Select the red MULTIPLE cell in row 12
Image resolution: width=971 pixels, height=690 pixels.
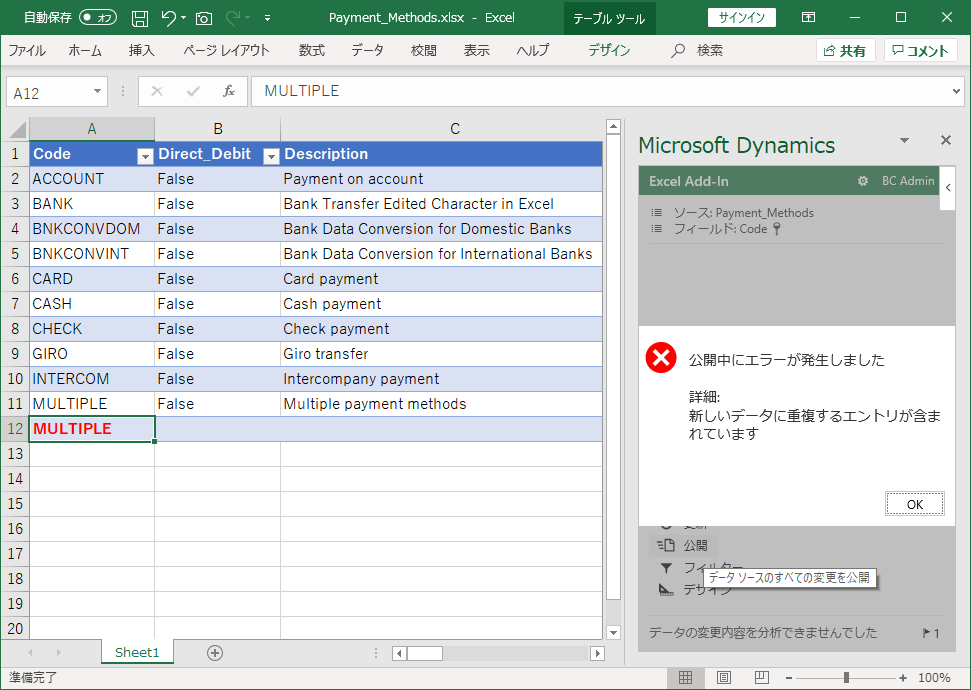[92, 429]
